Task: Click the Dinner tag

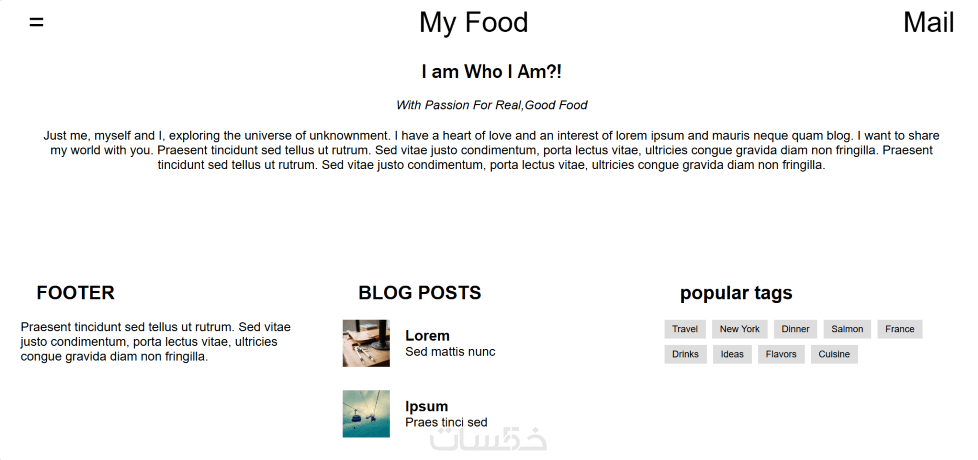Action: pyautogui.click(x=796, y=329)
